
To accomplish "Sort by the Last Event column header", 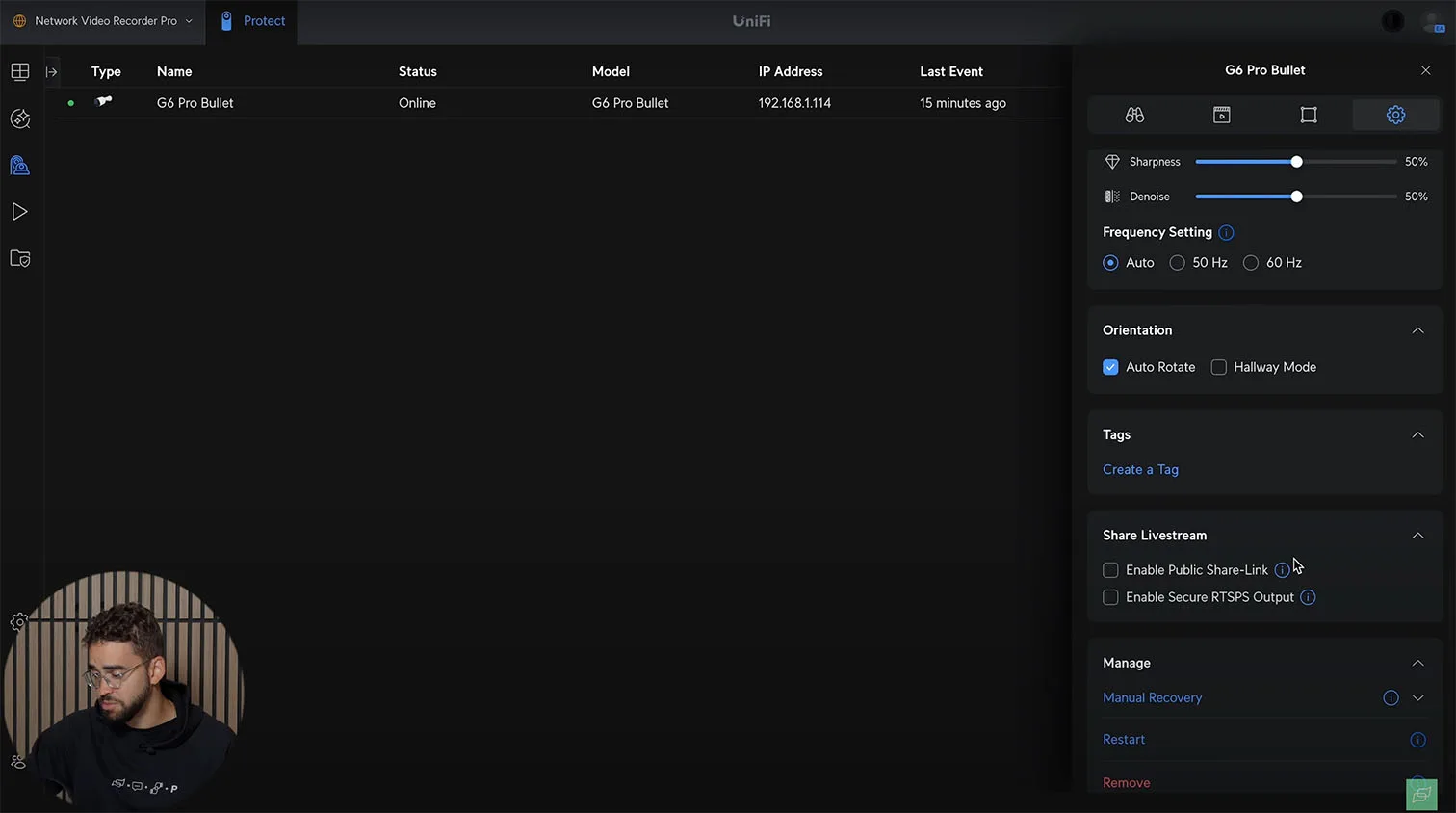I will 951,71.
